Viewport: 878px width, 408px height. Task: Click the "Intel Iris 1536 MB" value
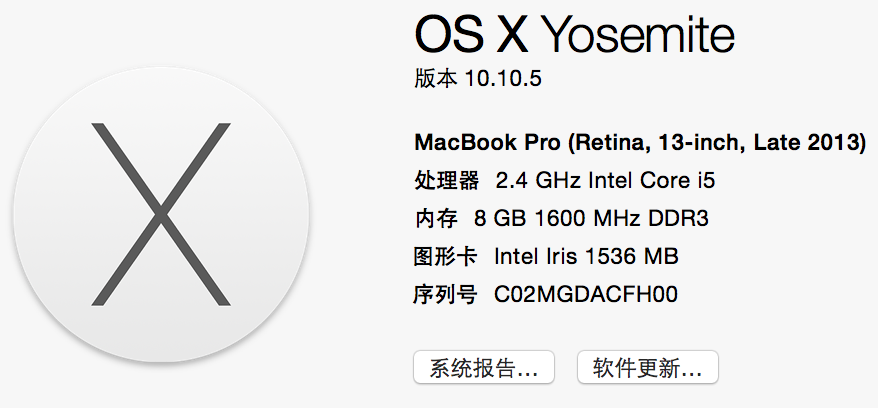pos(586,257)
